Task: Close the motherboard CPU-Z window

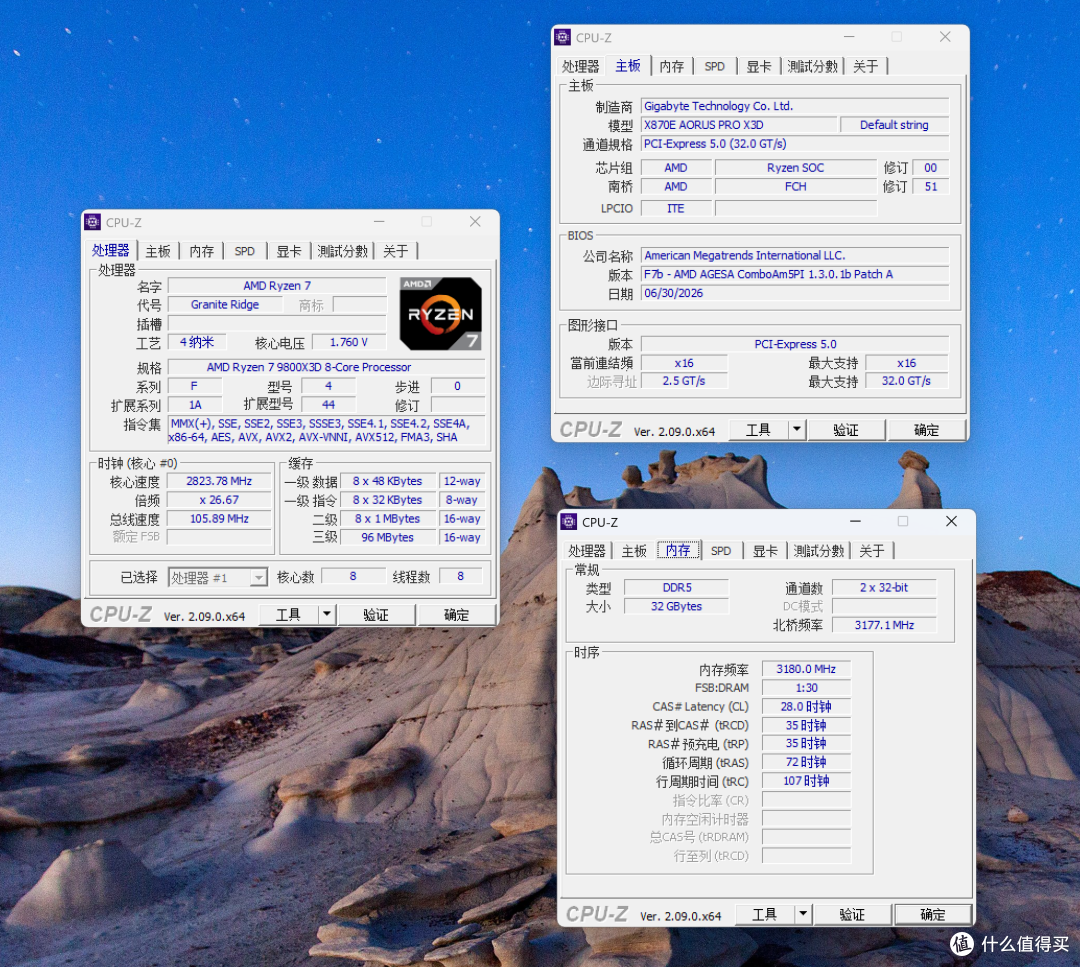Action: point(945,37)
